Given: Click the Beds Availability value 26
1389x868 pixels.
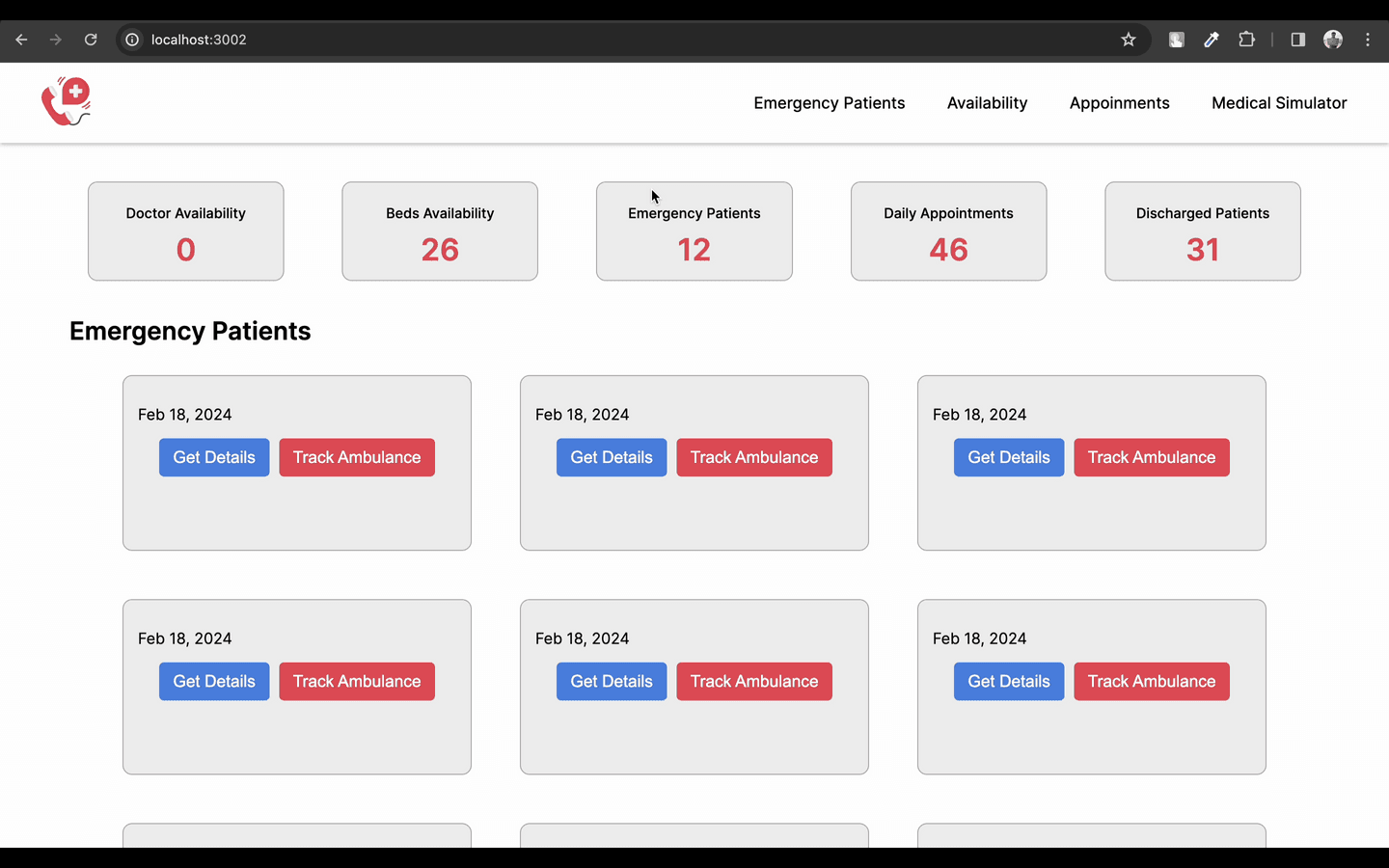Looking at the screenshot, I should [x=440, y=250].
